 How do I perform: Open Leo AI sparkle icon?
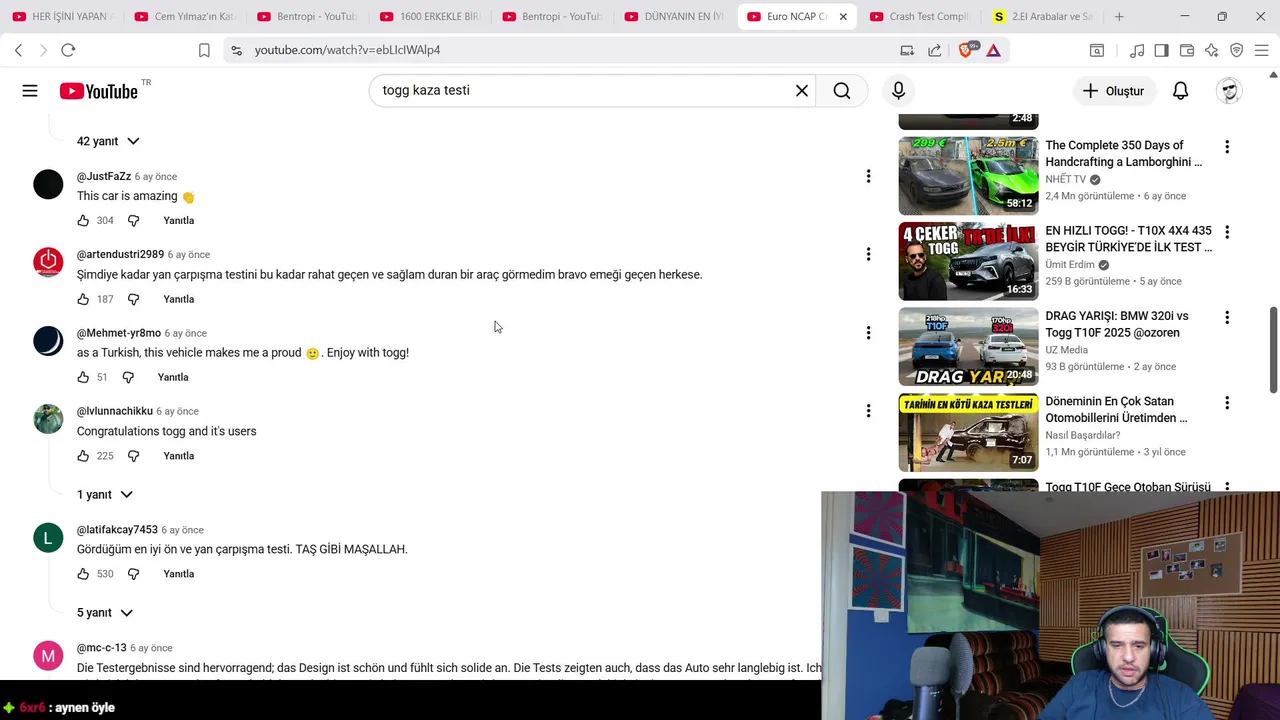[1211, 50]
